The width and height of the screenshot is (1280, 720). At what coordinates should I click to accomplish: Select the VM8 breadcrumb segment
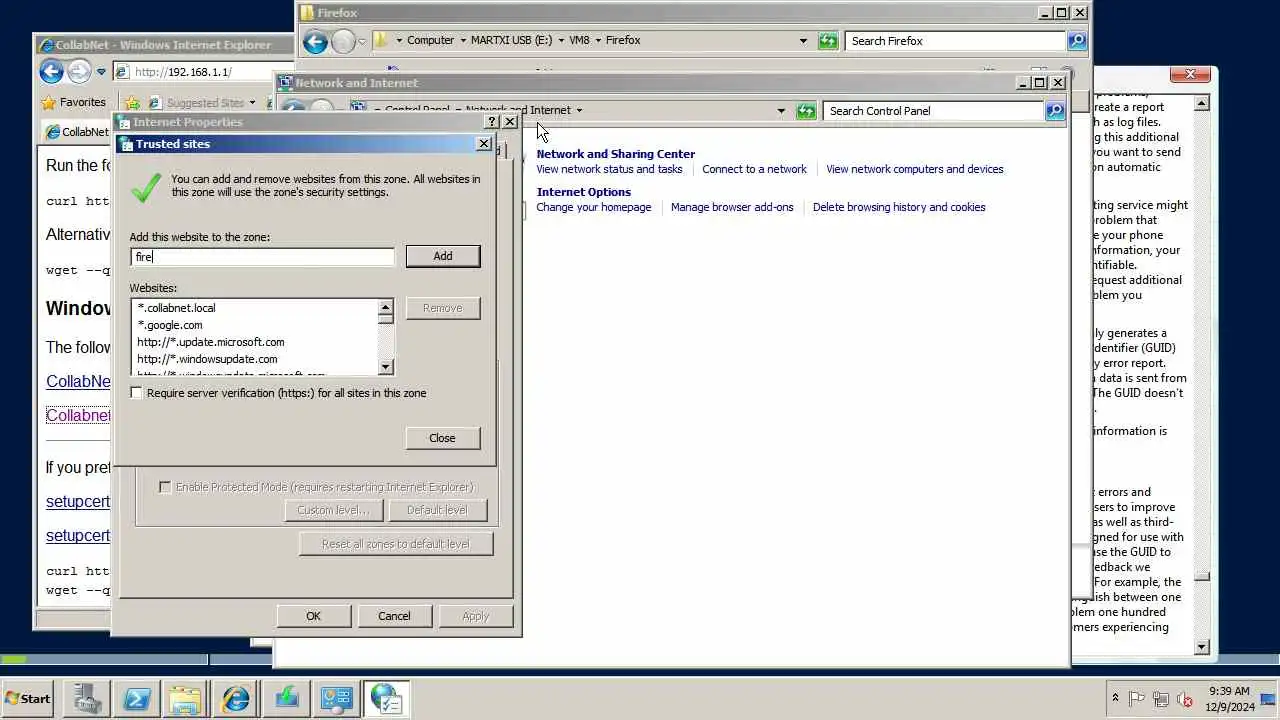point(579,41)
